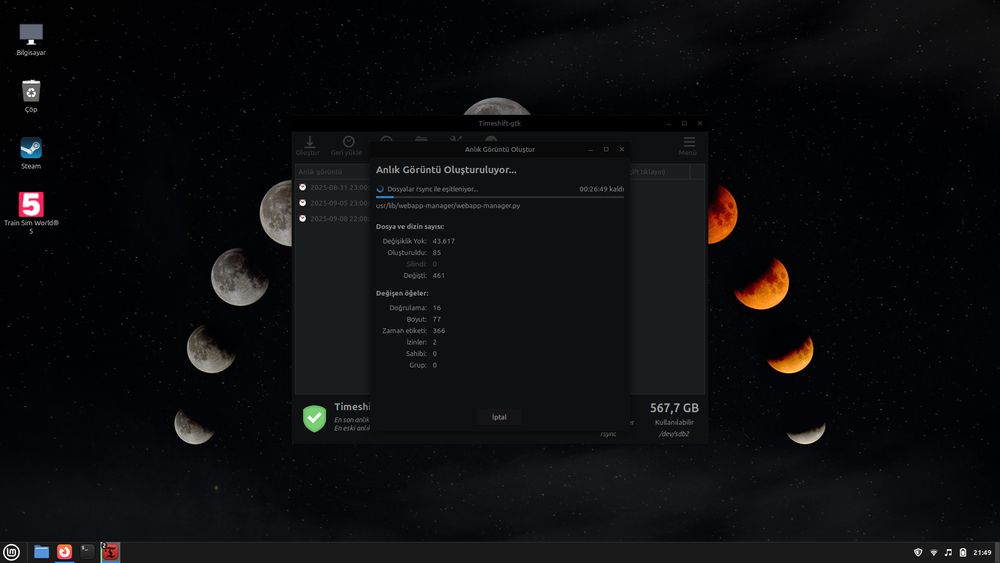Minimize the Anlık Görüntü Oluştur dialog
The width and height of the screenshot is (1000, 563).
click(x=591, y=149)
